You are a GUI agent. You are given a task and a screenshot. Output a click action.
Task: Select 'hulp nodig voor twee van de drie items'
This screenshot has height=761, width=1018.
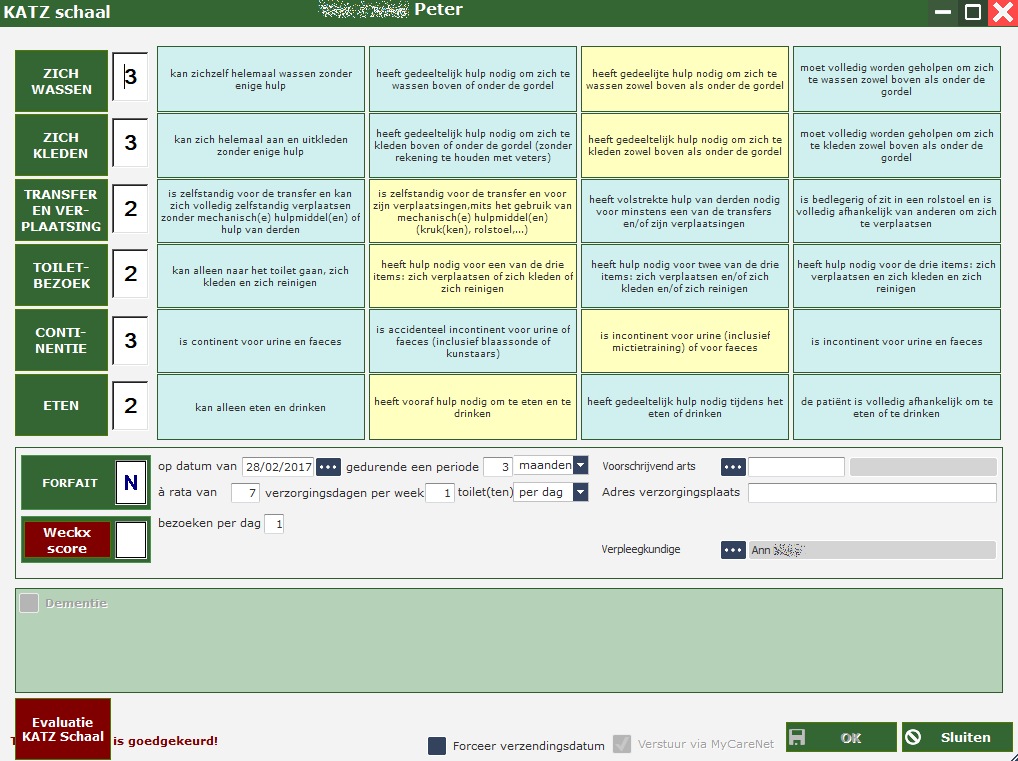click(685, 276)
